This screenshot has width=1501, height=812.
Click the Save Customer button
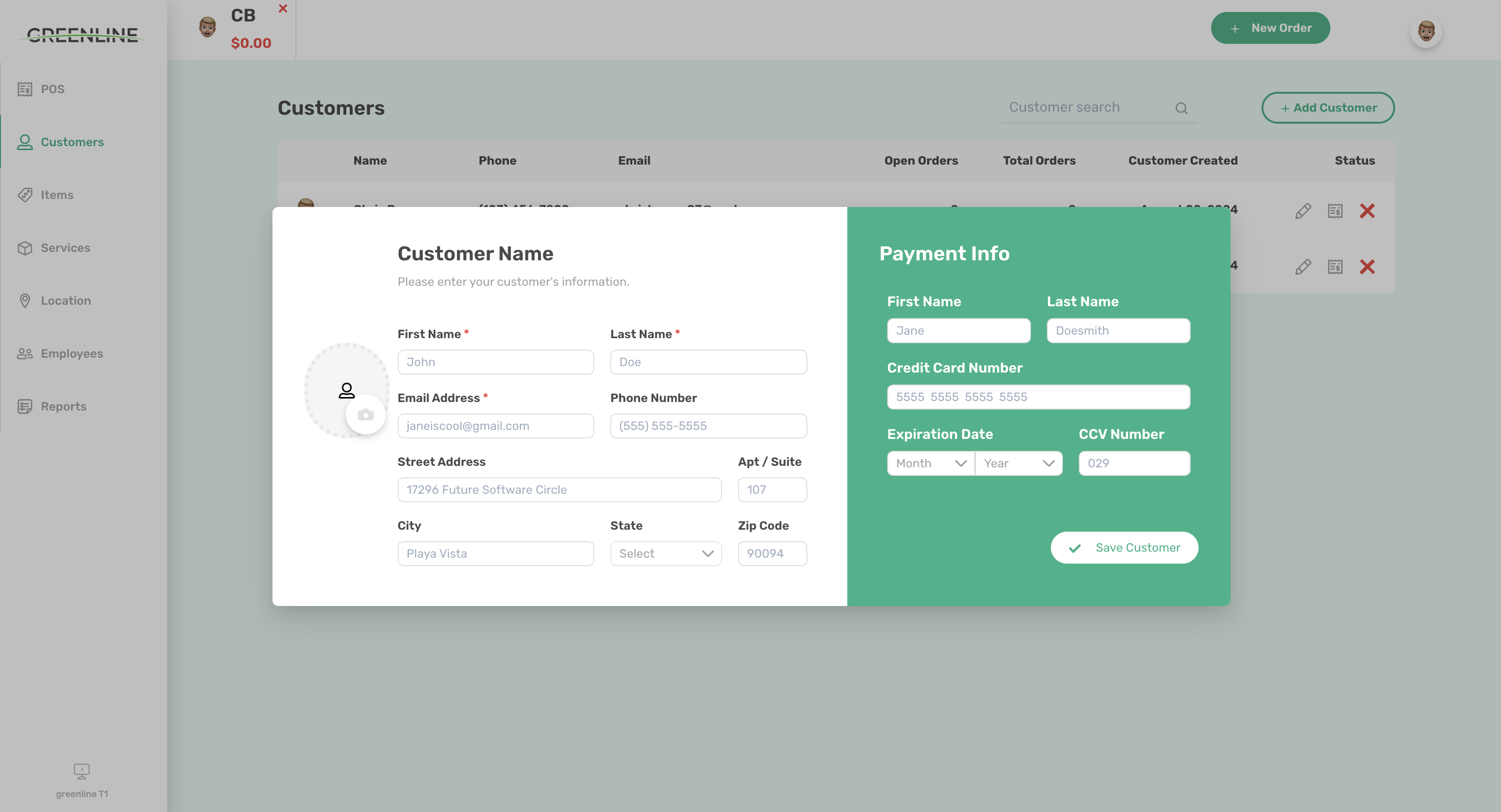[x=1125, y=547]
